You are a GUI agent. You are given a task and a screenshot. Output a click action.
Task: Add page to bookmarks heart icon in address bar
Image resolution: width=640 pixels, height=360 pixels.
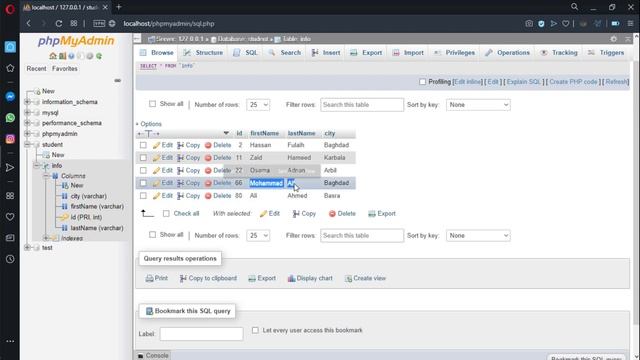point(566,24)
